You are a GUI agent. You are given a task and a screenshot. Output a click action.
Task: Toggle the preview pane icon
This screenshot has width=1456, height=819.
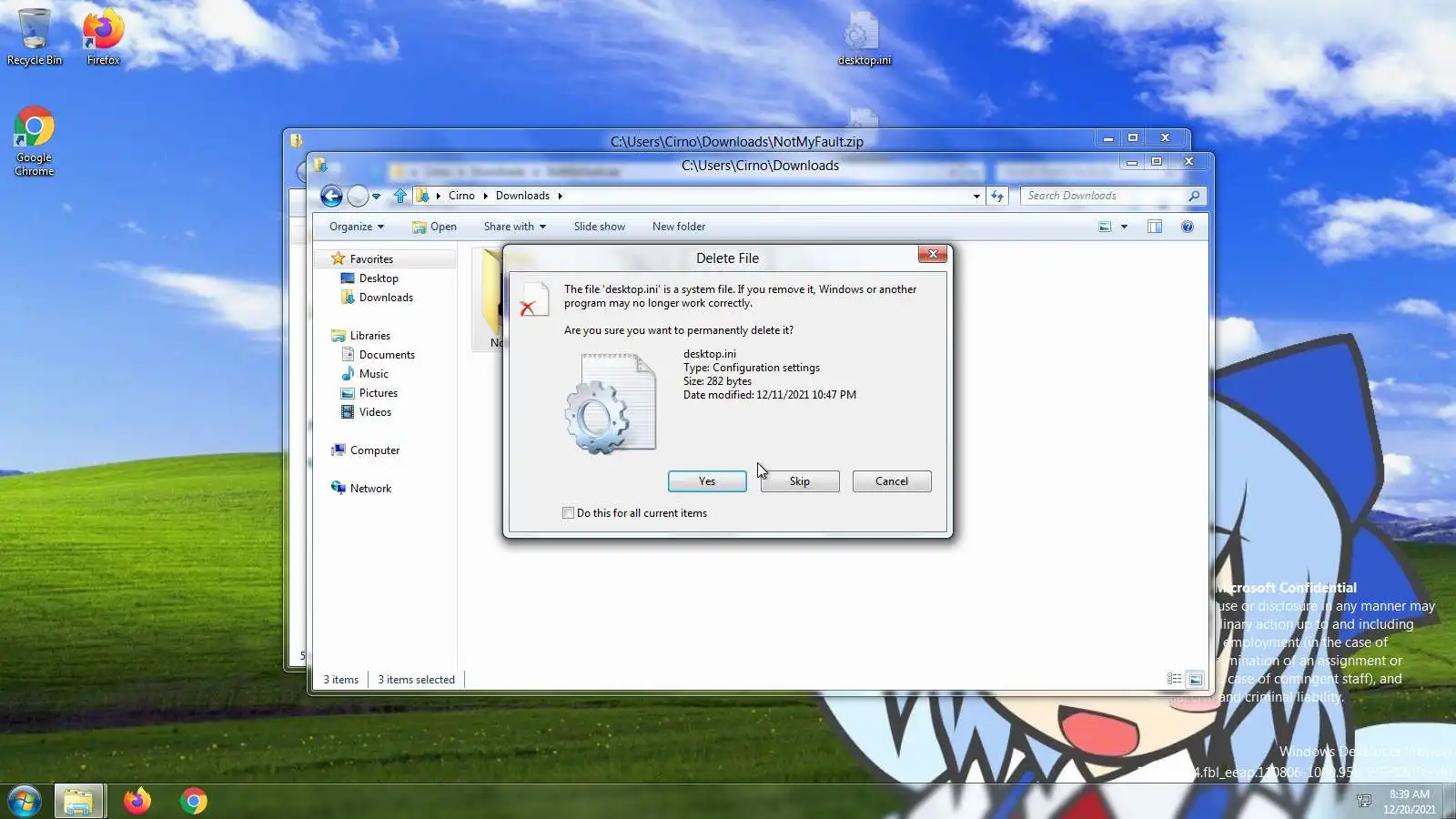coord(1155,227)
